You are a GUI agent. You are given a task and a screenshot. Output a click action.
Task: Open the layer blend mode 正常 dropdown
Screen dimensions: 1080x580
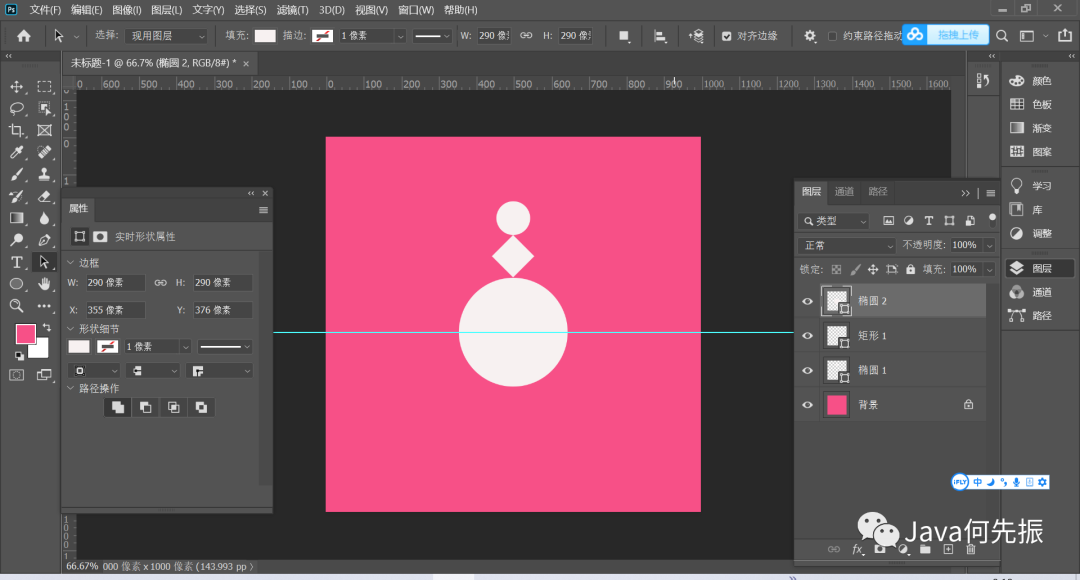(x=847, y=245)
